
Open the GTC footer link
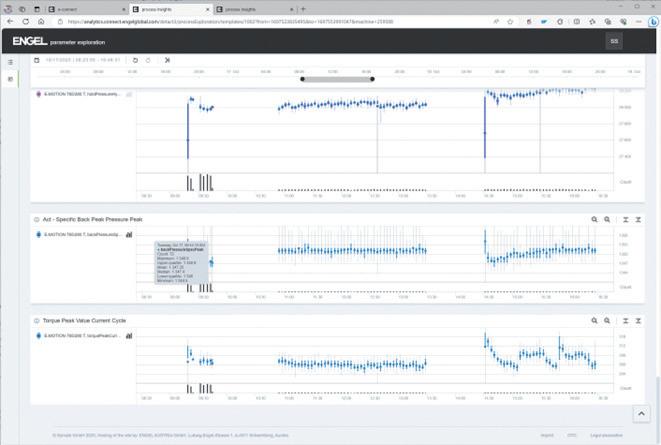tap(572, 435)
